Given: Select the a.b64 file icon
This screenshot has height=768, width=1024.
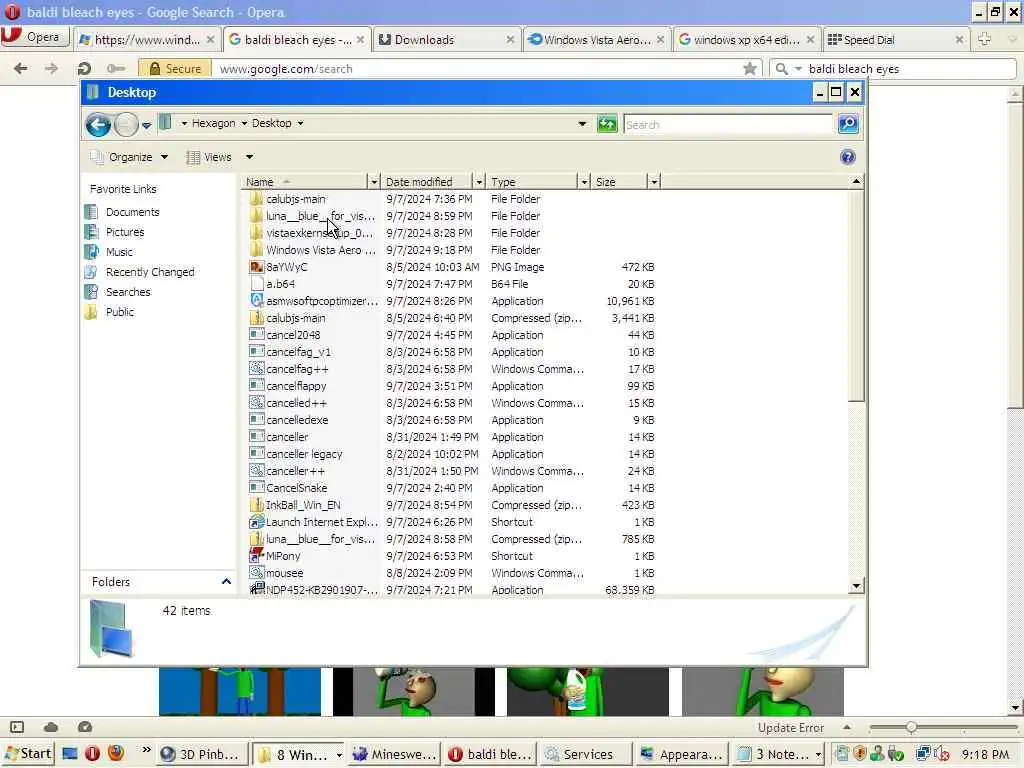Looking at the screenshot, I should [x=257, y=284].
